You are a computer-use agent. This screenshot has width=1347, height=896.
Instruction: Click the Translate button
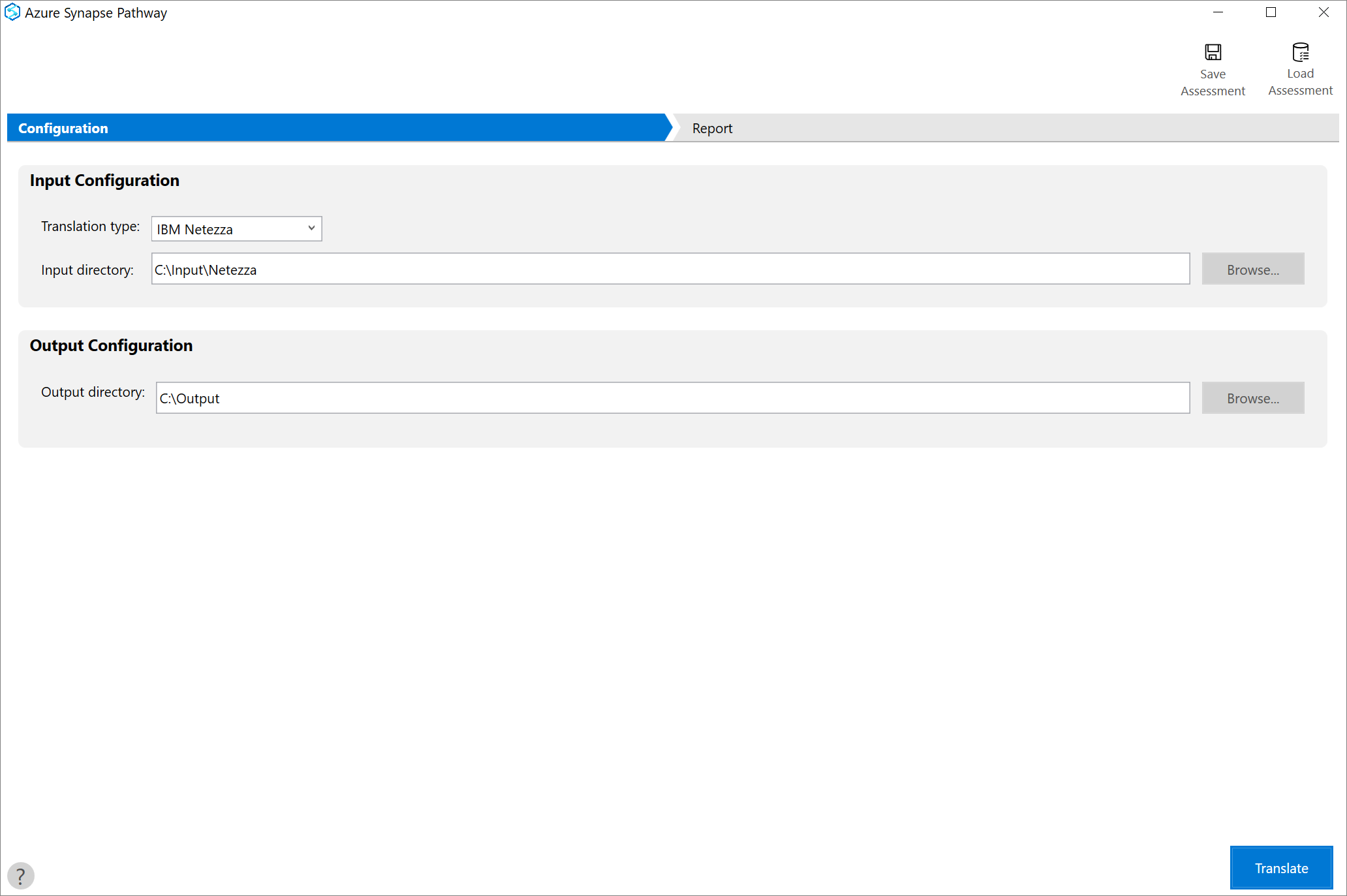[1281, 865]
